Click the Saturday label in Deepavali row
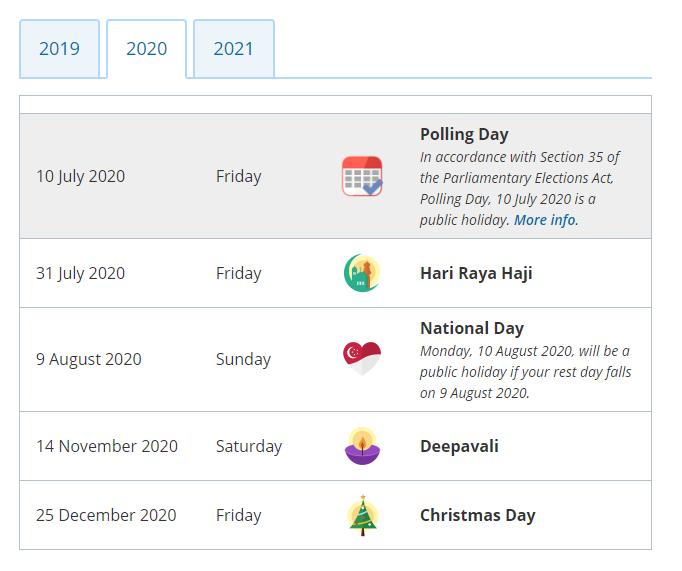This screenshot has height=571, width=682. click(x=249, y=447)
